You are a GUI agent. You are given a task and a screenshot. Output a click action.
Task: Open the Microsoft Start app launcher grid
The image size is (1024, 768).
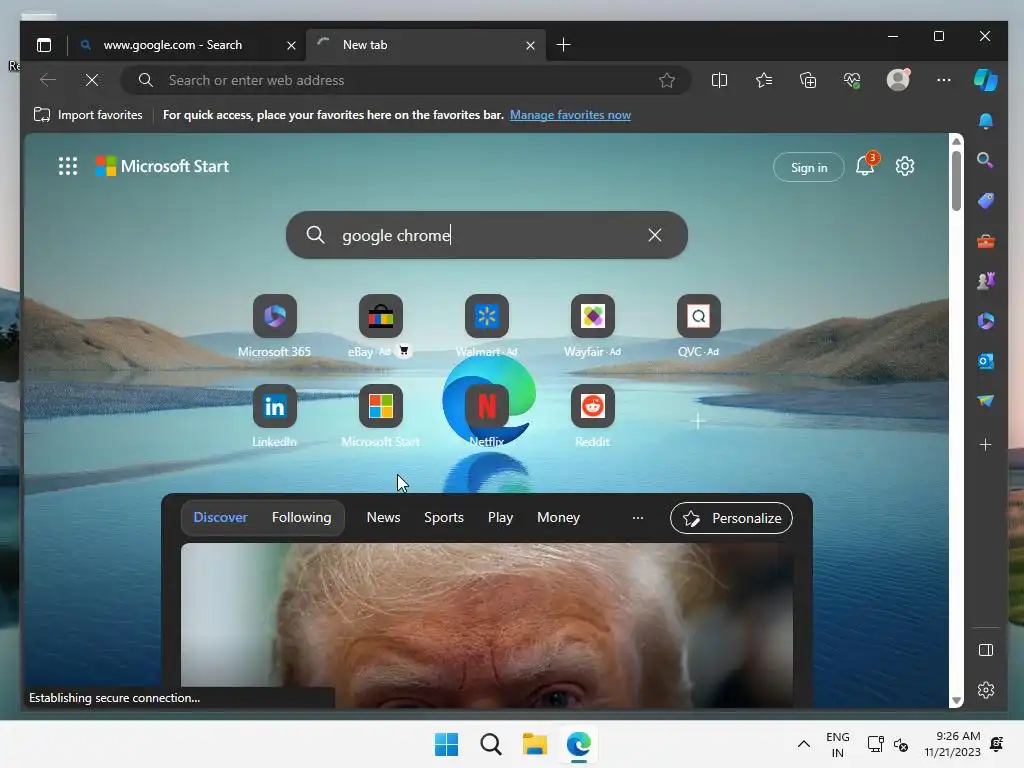tap(68, 166)
